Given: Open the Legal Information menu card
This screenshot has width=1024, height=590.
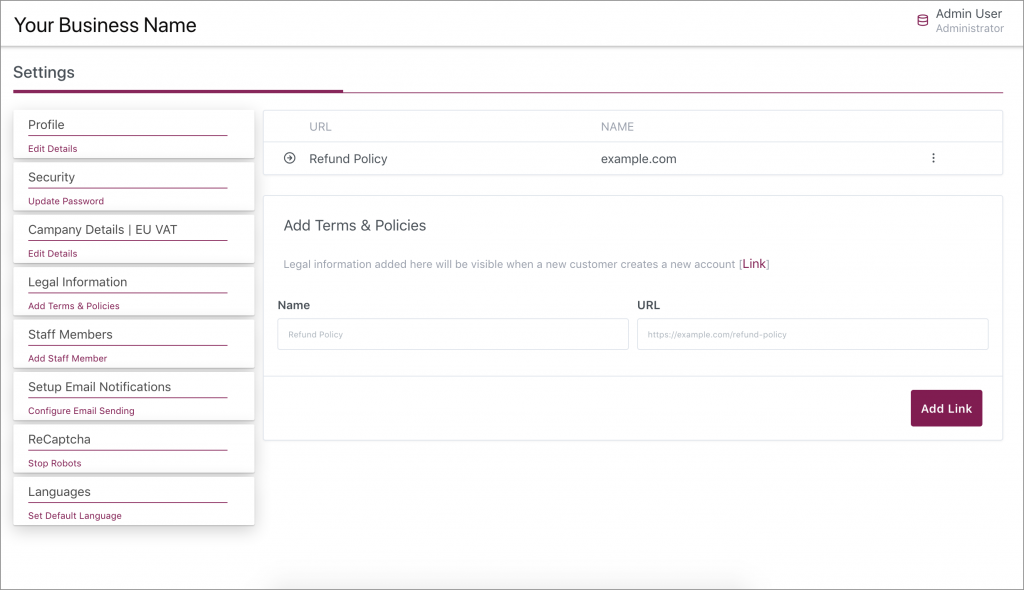Looking at the screenshot, I should [x=78, y=282].
